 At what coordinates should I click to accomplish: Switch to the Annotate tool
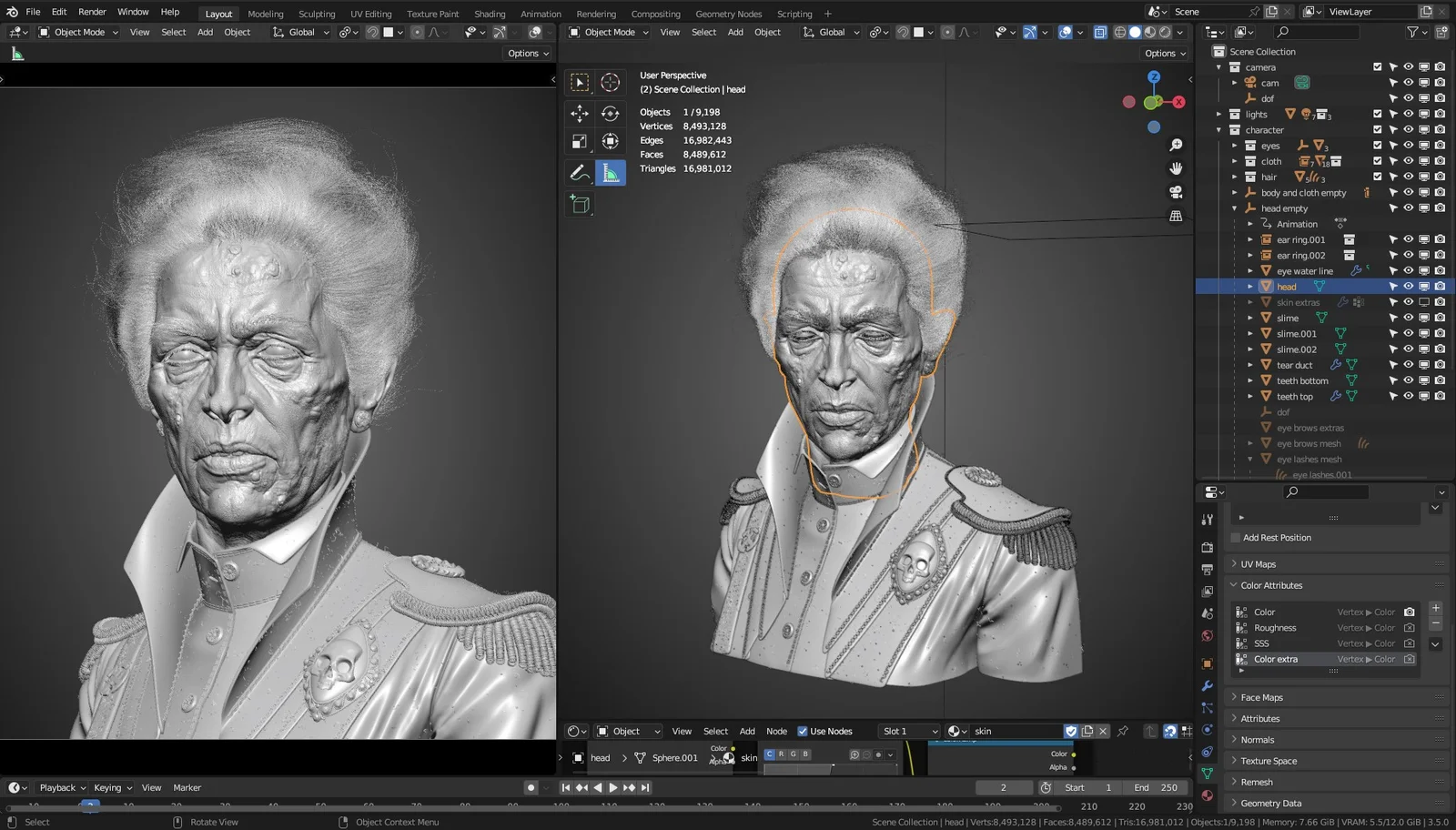click(x=580, y=171)
